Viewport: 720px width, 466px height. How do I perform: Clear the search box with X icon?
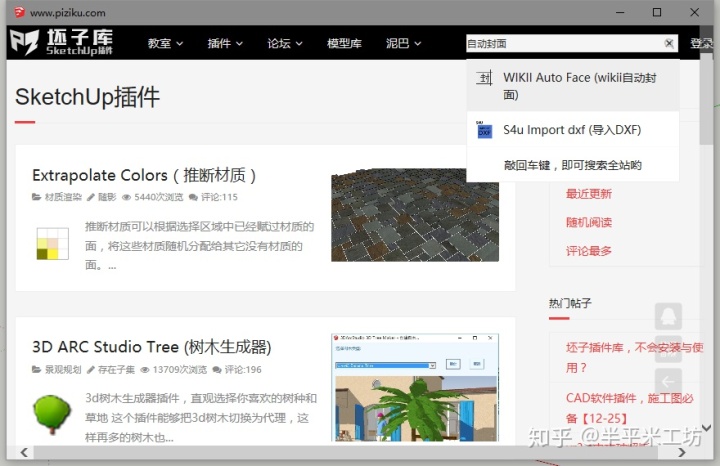click(669, 44)
